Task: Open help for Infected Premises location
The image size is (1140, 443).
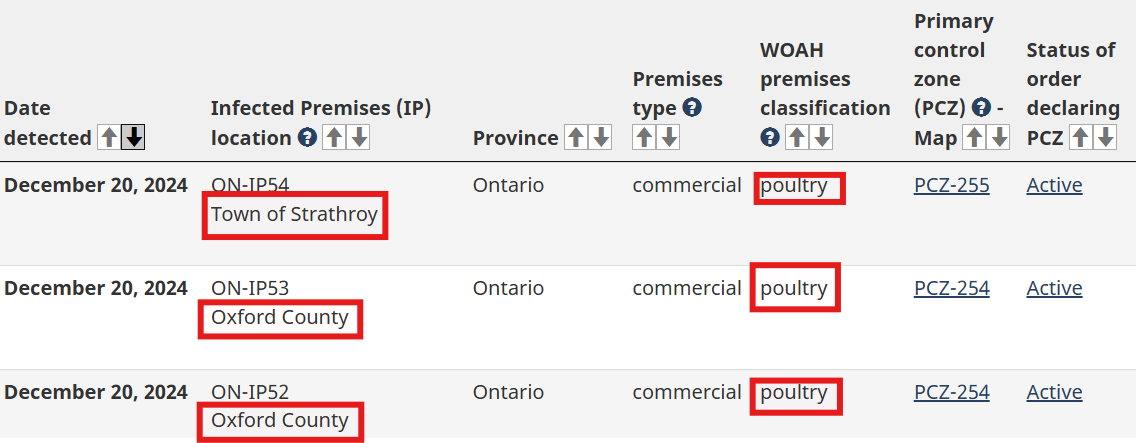Action: coord(308,137)
